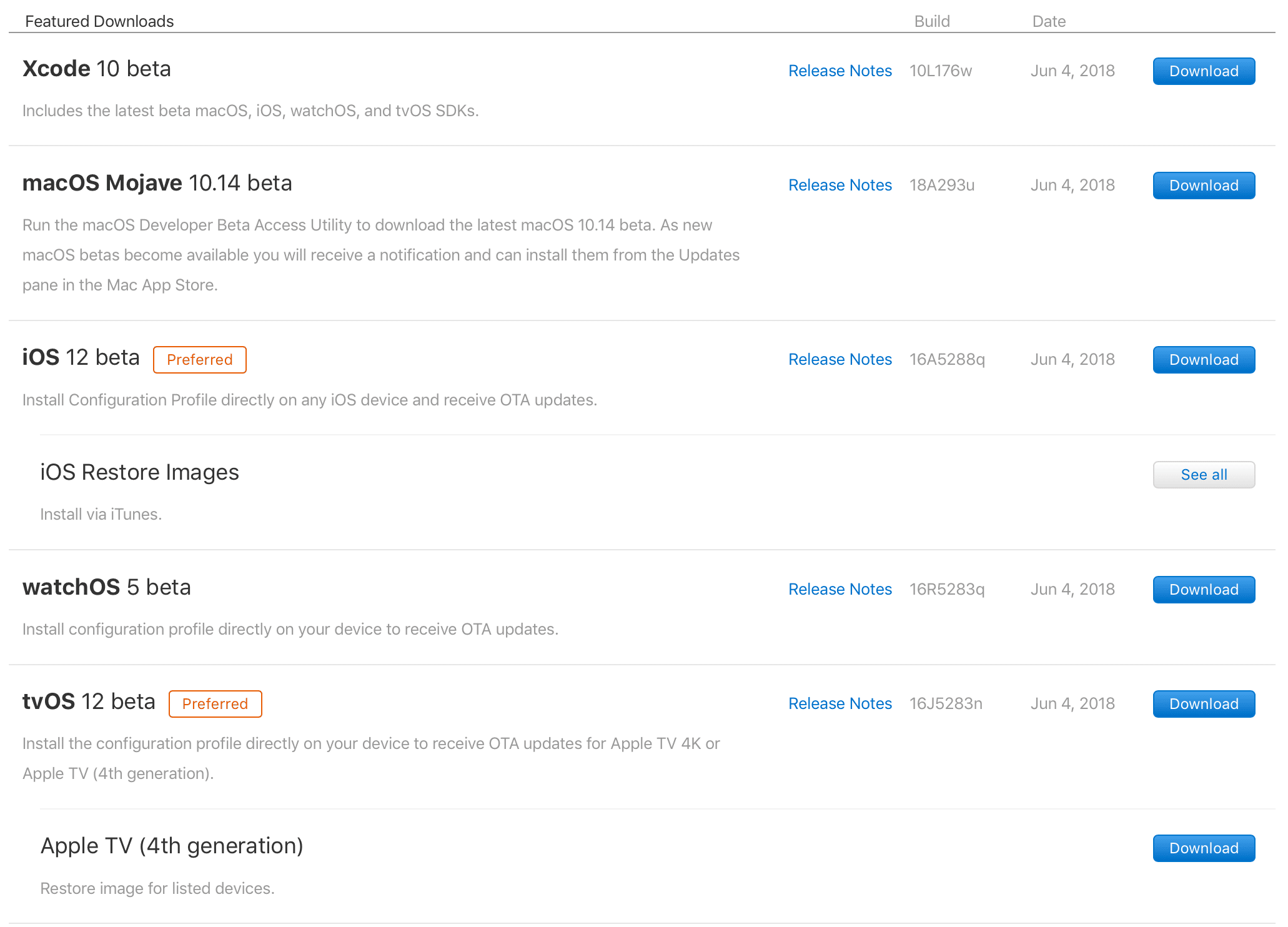Click the Featured Downloads heading
The width and height of the screenshot is (1288, 927).
coord(99,21)
